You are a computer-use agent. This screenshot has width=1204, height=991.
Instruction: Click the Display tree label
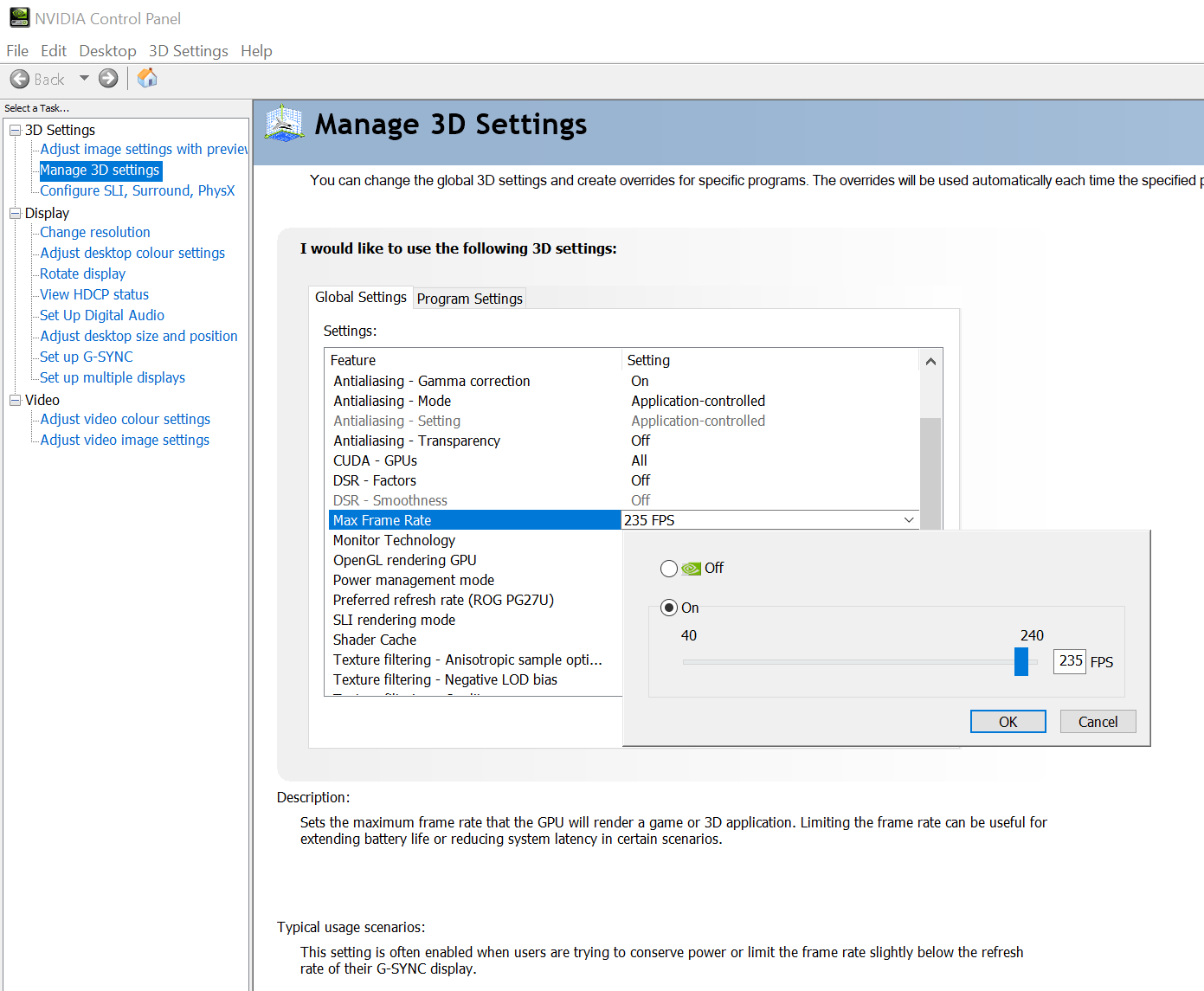tap(47, 213)
